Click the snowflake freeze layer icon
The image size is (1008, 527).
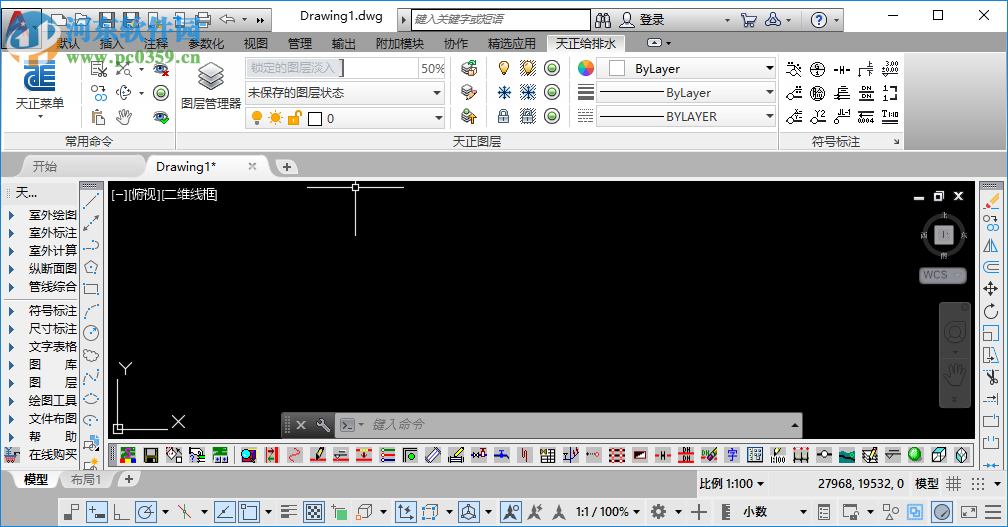click(504, 93)
